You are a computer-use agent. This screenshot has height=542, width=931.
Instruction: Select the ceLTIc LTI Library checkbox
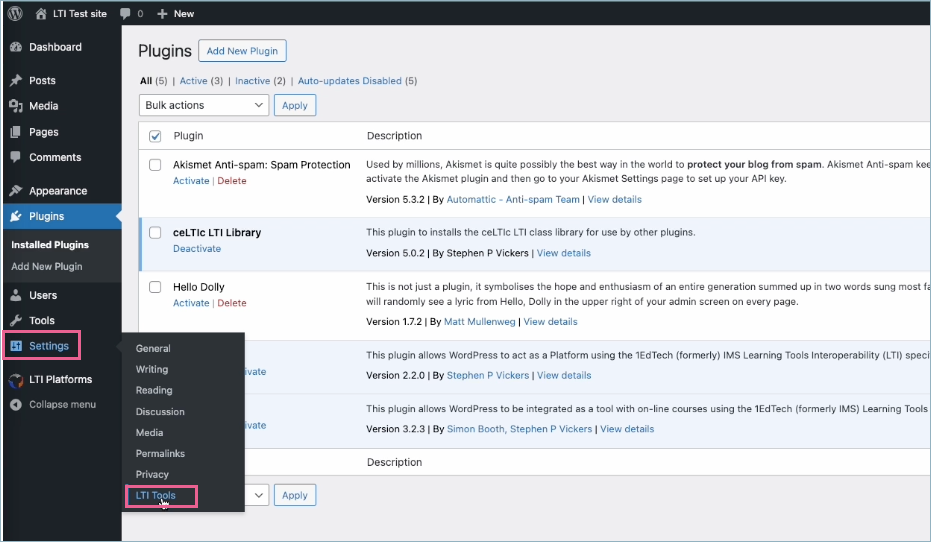coord(155,233)
